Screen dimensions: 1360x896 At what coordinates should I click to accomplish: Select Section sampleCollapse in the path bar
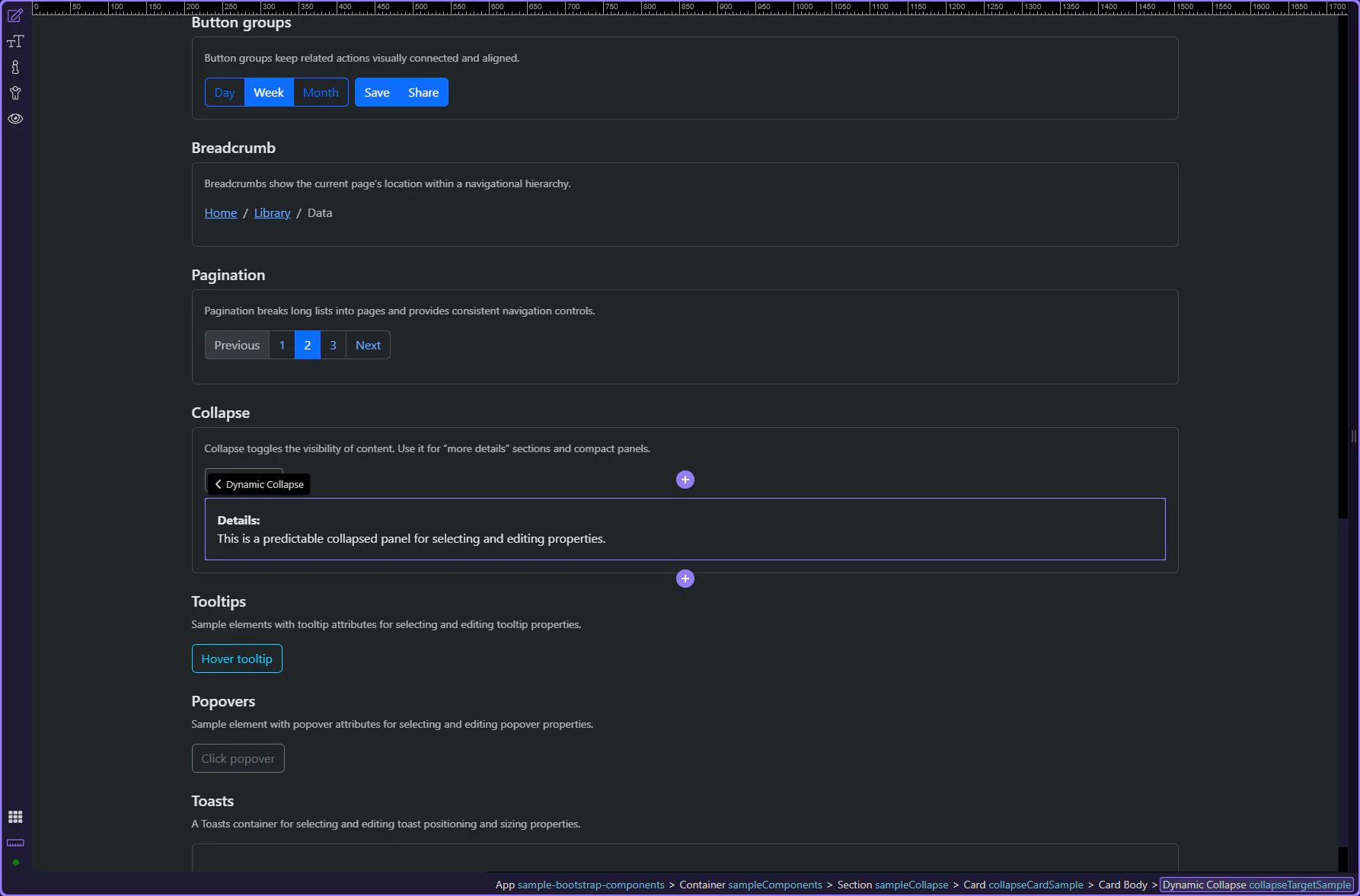892,885
